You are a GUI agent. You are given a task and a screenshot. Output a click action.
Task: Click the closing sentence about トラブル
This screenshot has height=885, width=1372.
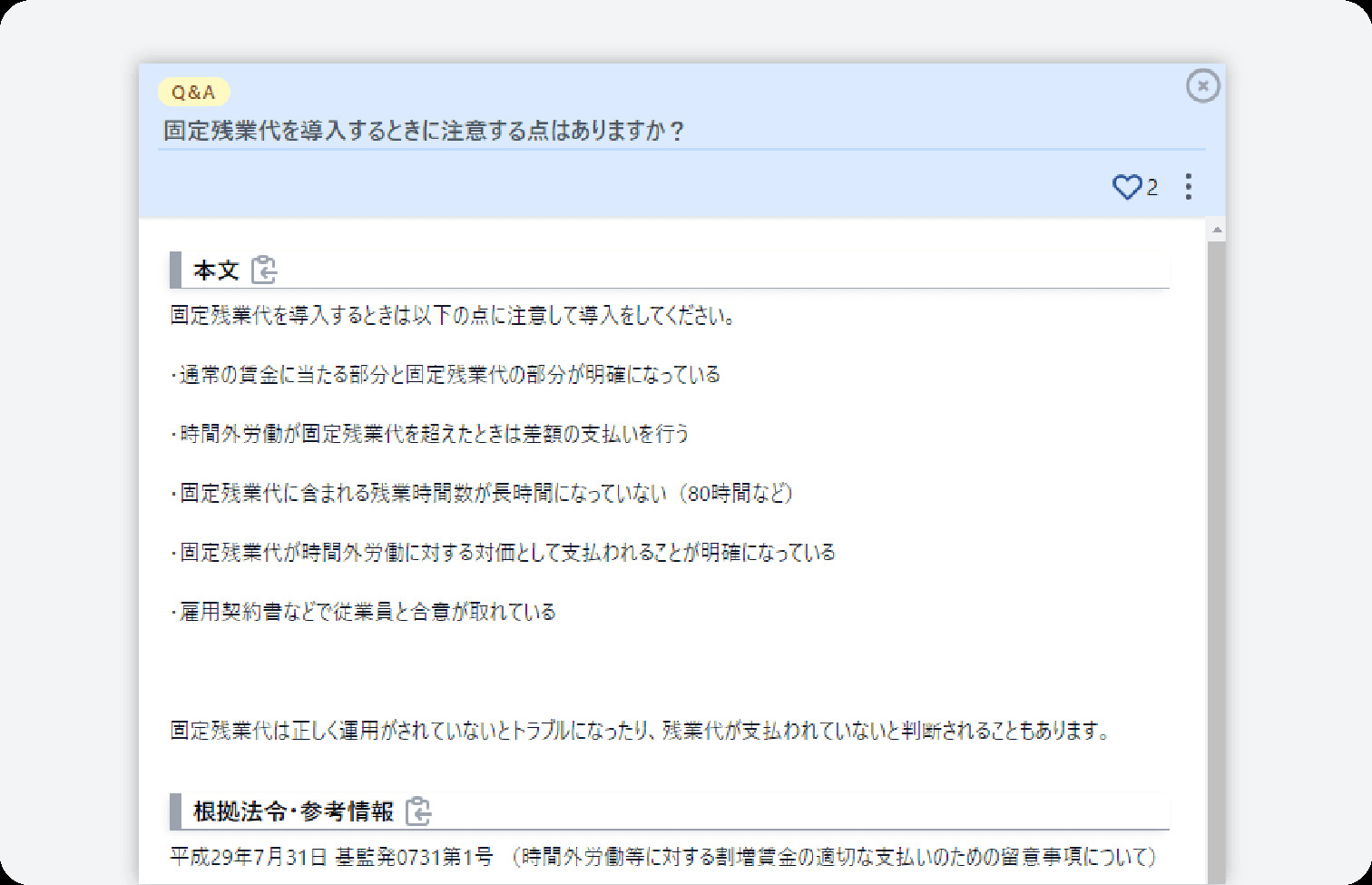coord(641,731)
